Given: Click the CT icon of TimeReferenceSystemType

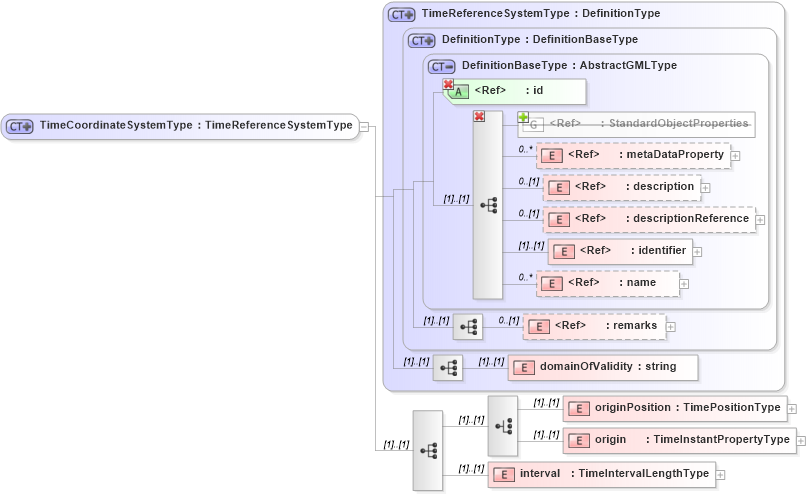Looking at the screenshot, I should tap(401, 14).
